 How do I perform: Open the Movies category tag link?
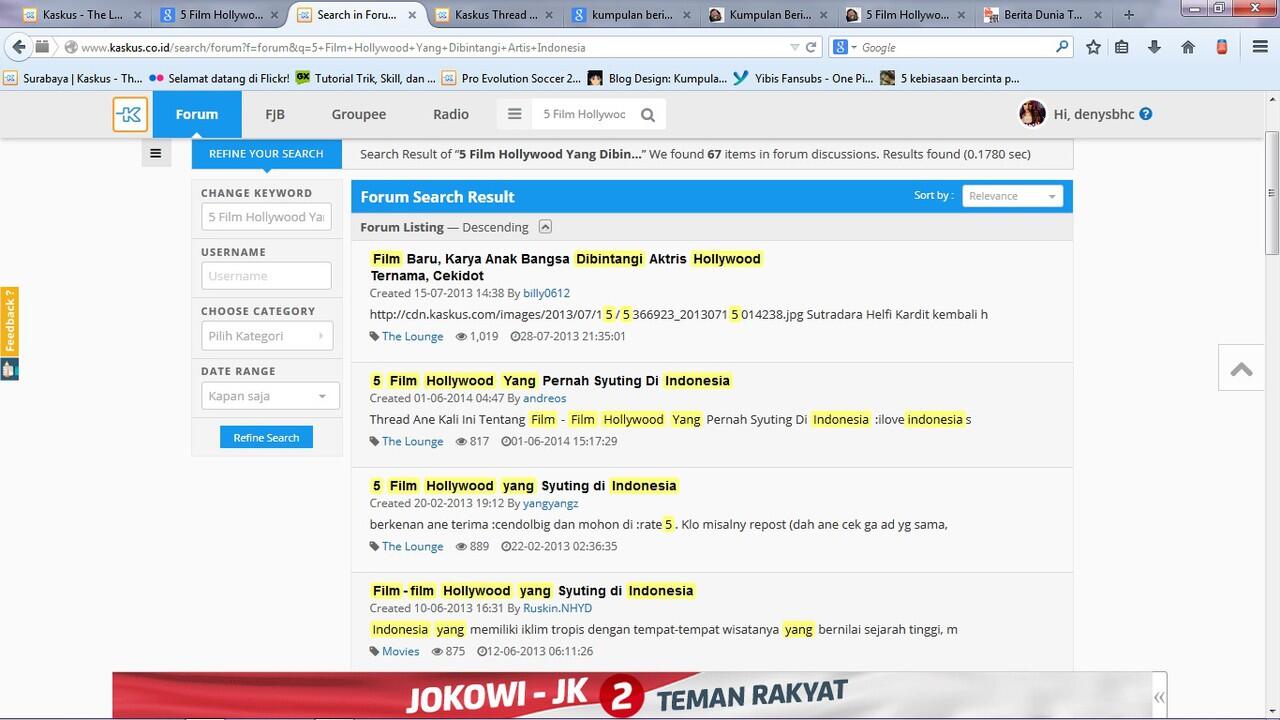(400, 651)
